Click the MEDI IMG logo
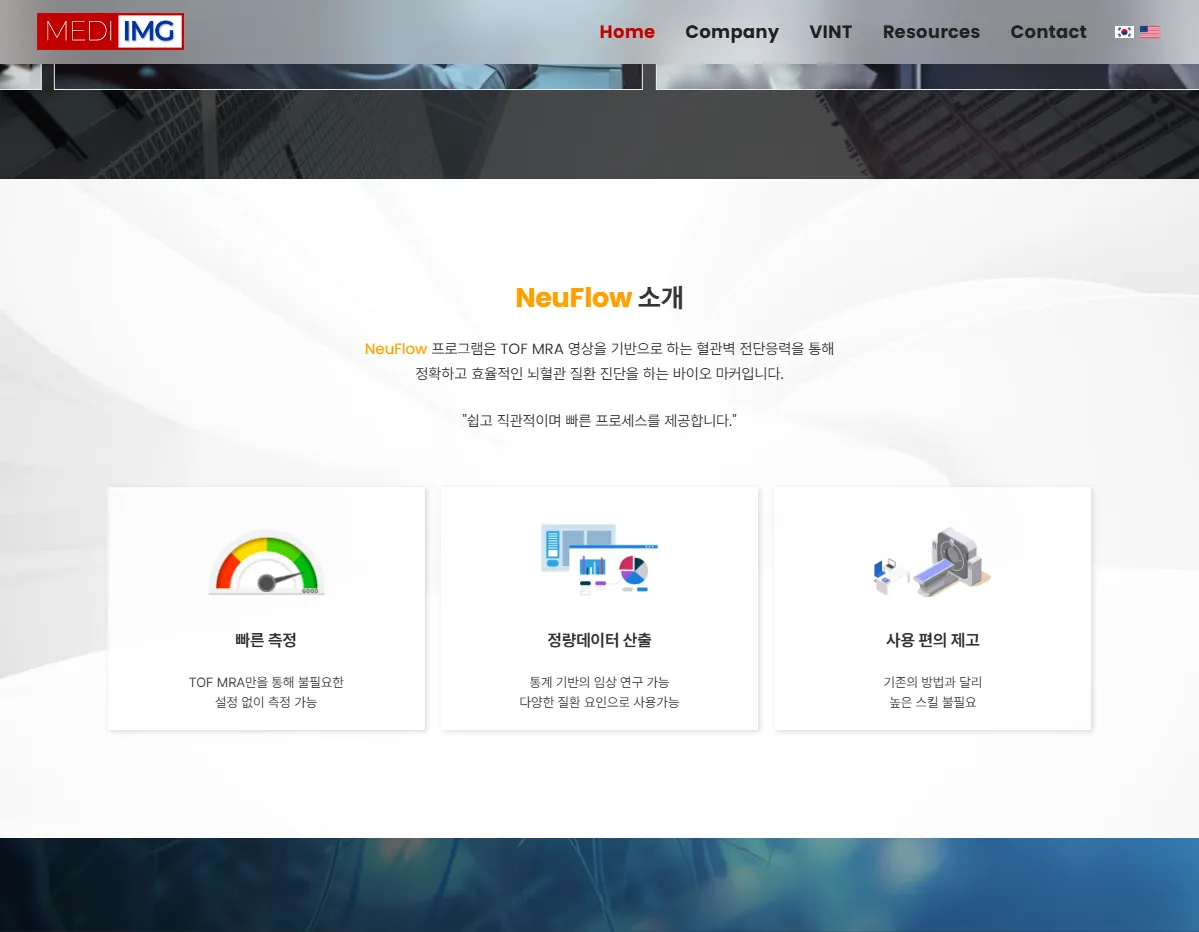1199x932 pixels. tap(110, 31)
